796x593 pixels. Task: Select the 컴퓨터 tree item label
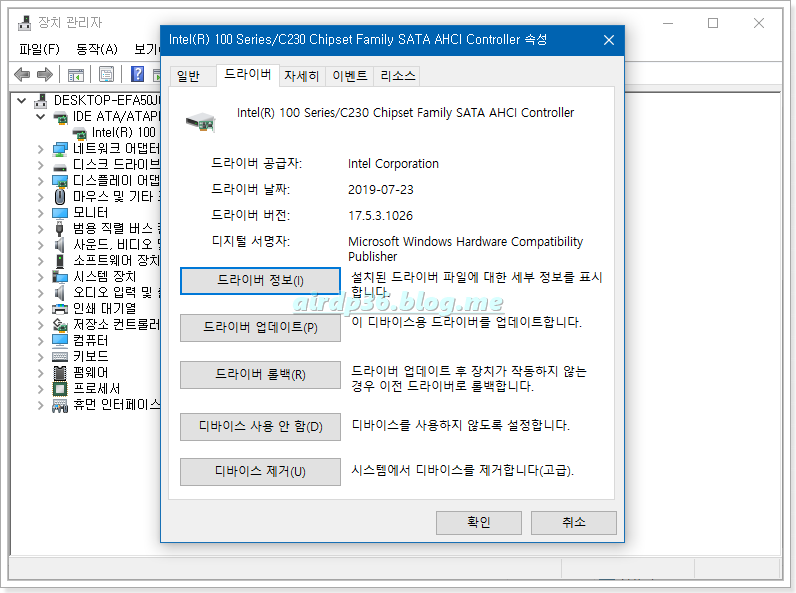tap(91, 341)
